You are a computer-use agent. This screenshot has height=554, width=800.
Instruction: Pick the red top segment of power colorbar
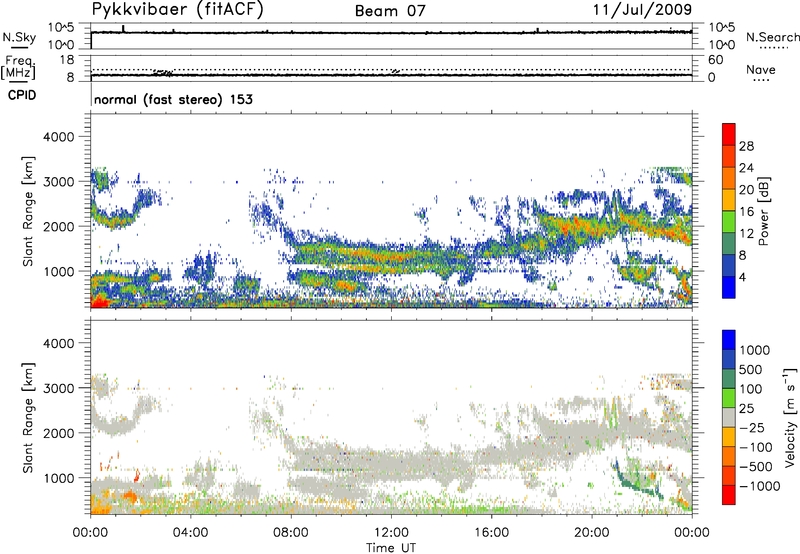point(729,134)
